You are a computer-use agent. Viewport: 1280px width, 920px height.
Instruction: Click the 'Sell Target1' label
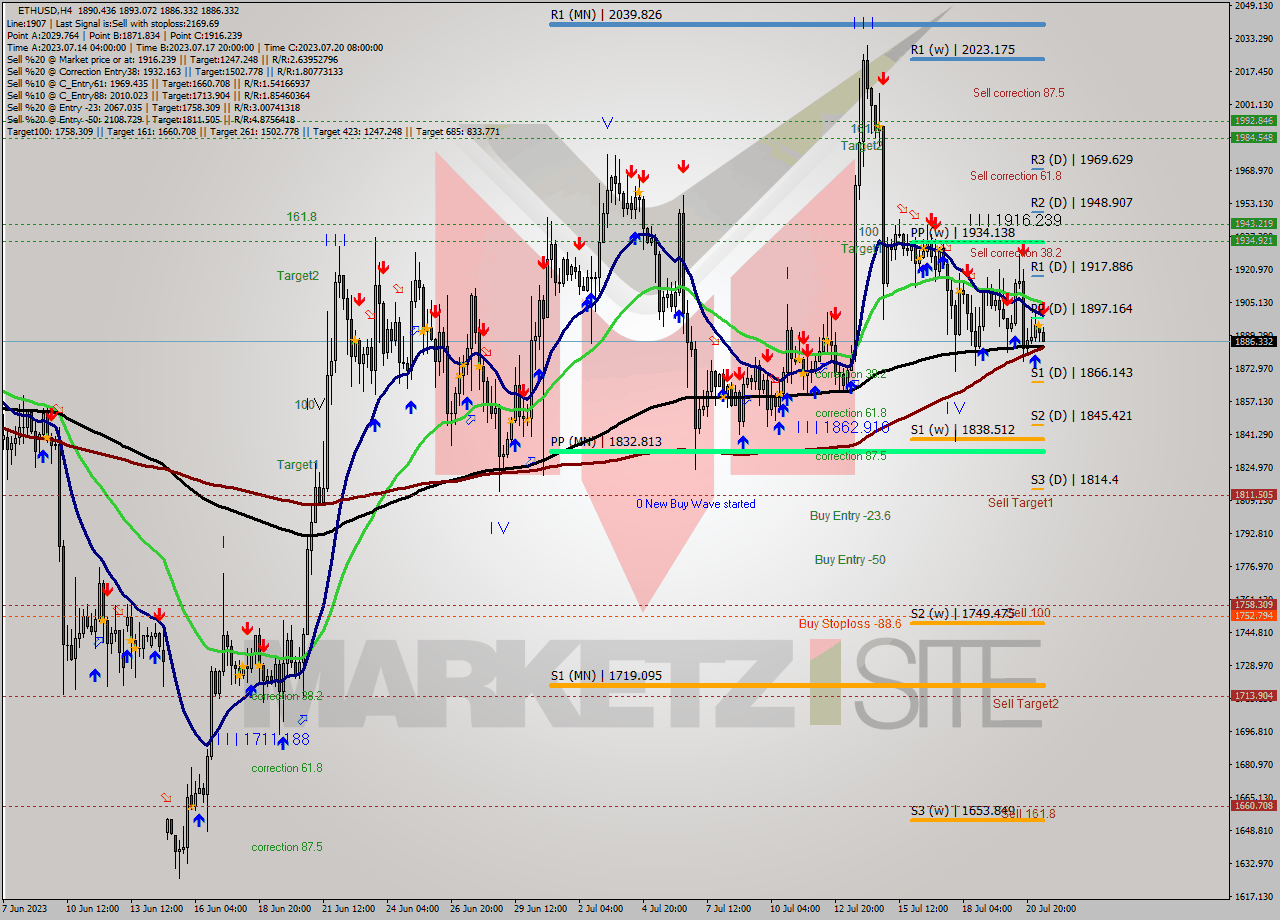(1021, 503)
